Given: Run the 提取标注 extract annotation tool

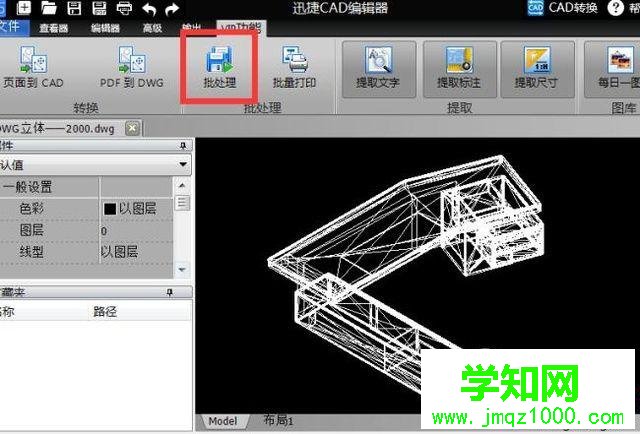Looking at the screenshot, I should coord(460,69).
